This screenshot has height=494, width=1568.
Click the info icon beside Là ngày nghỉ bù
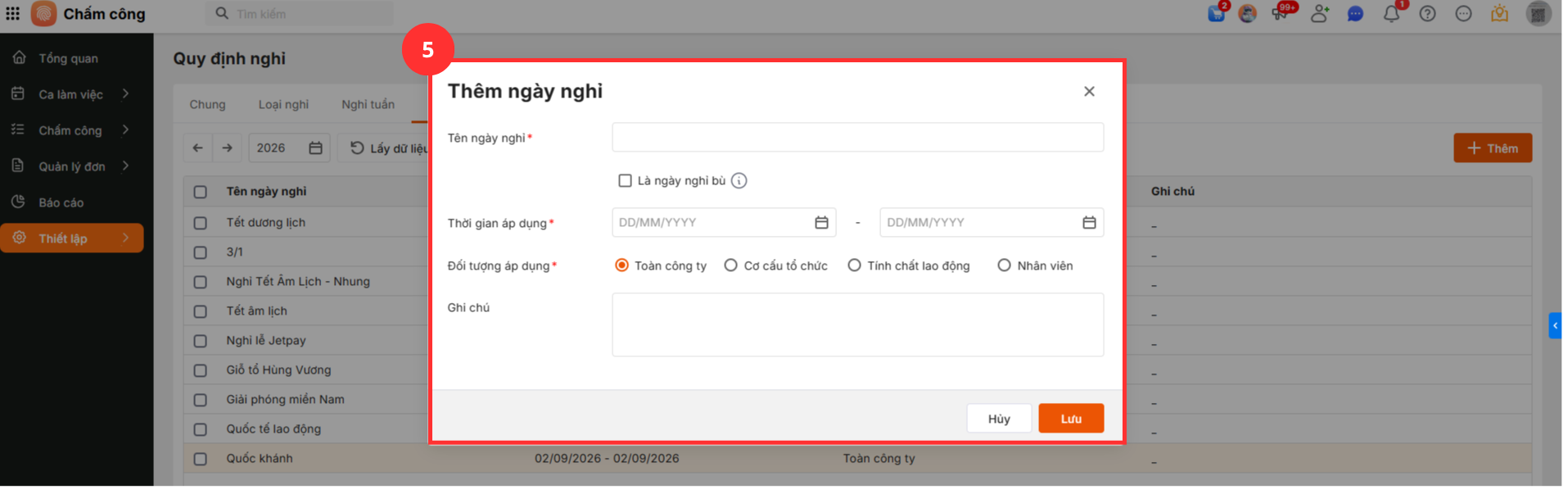pyautogui.click(x=739, y=181)
